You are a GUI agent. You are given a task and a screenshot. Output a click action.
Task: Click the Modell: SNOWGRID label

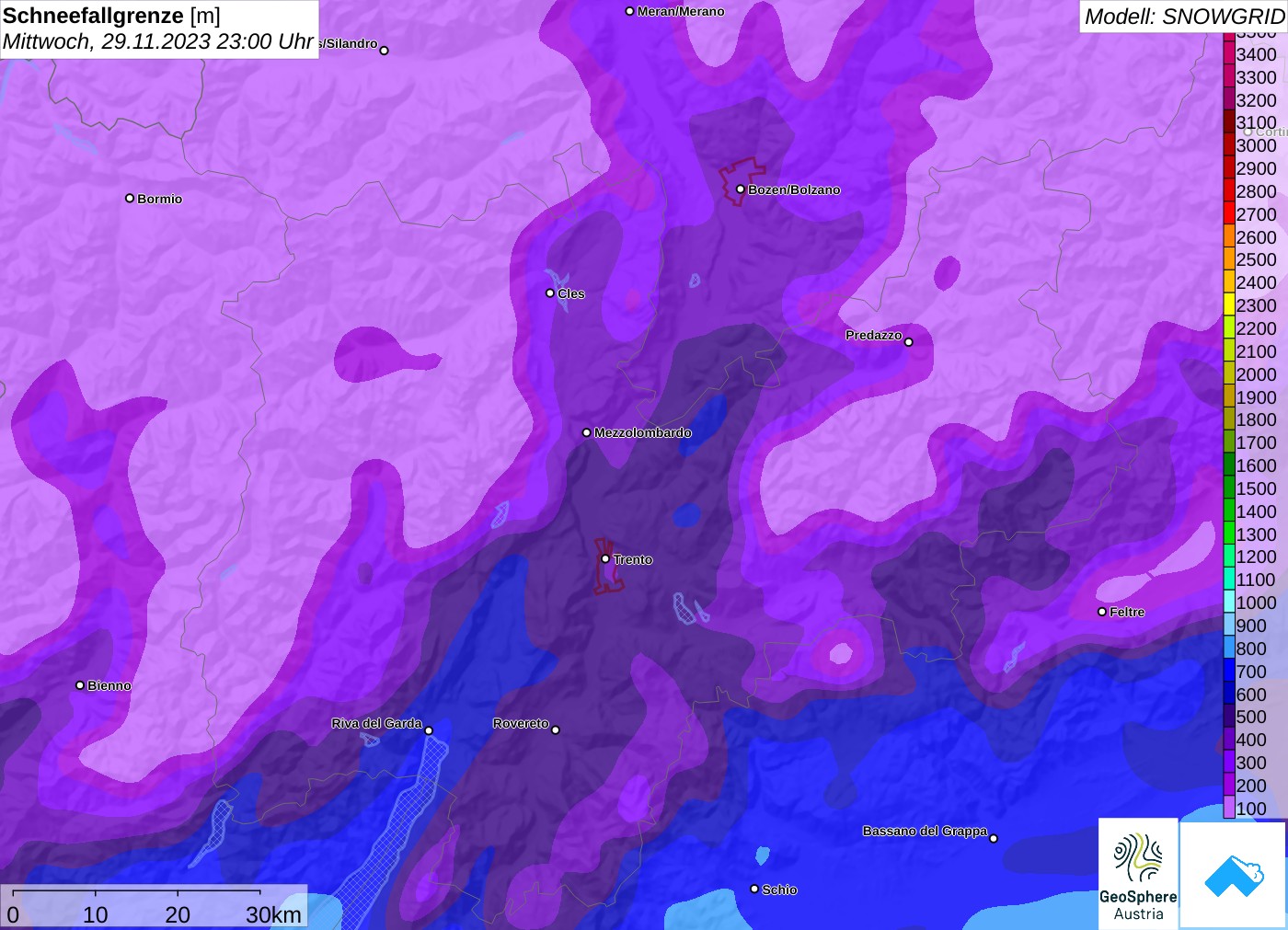(1184, 17)
